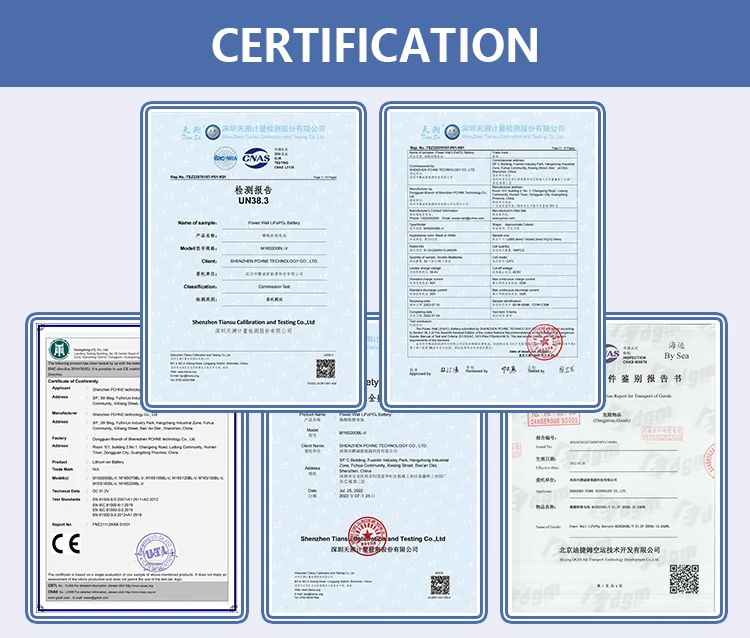Screen dimensions: 750x638
Task: Open the By Sea transport report document
Action: point(614,468)
